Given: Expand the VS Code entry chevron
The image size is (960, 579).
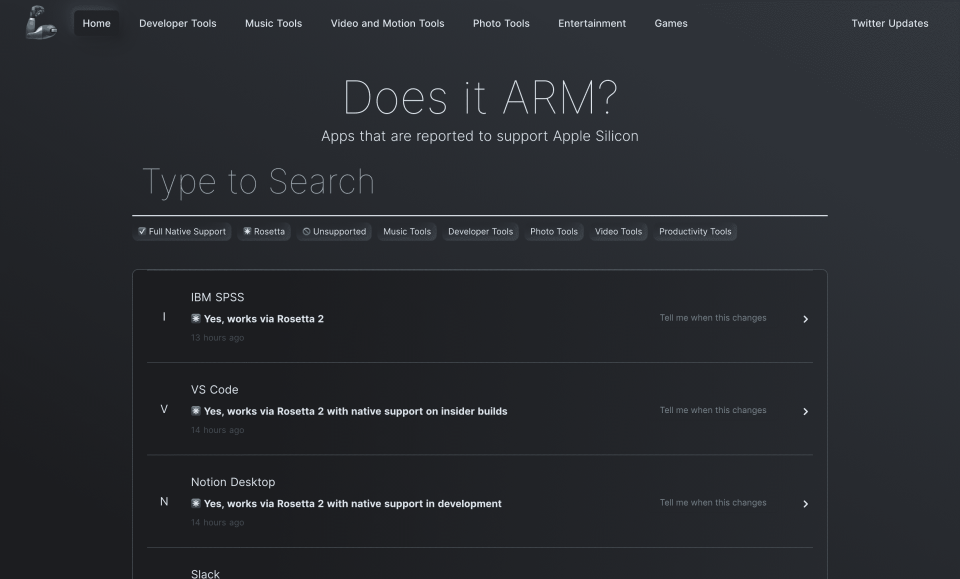Looking at the screenshot, I should [805, 412].
